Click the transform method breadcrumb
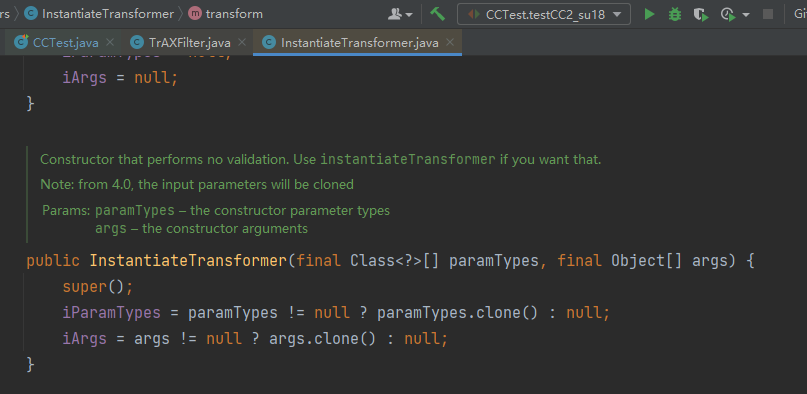Screen dimensions: 807x394 pos(234,14)
